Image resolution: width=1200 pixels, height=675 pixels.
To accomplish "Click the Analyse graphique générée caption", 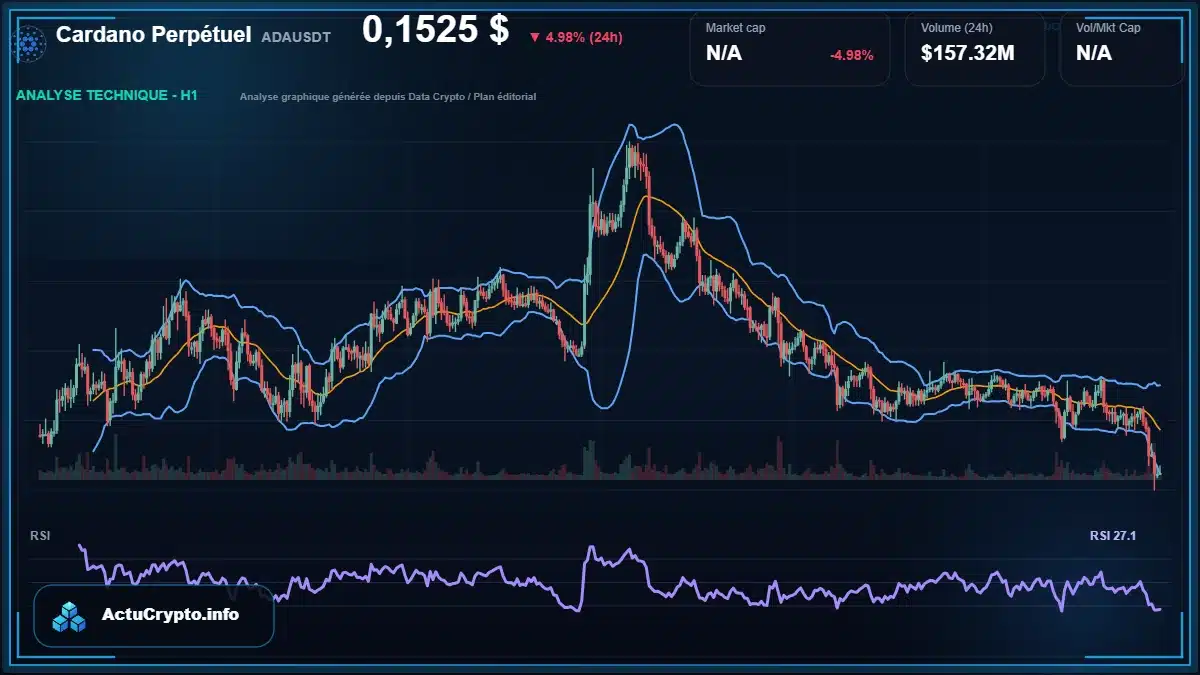I will 388,97.
